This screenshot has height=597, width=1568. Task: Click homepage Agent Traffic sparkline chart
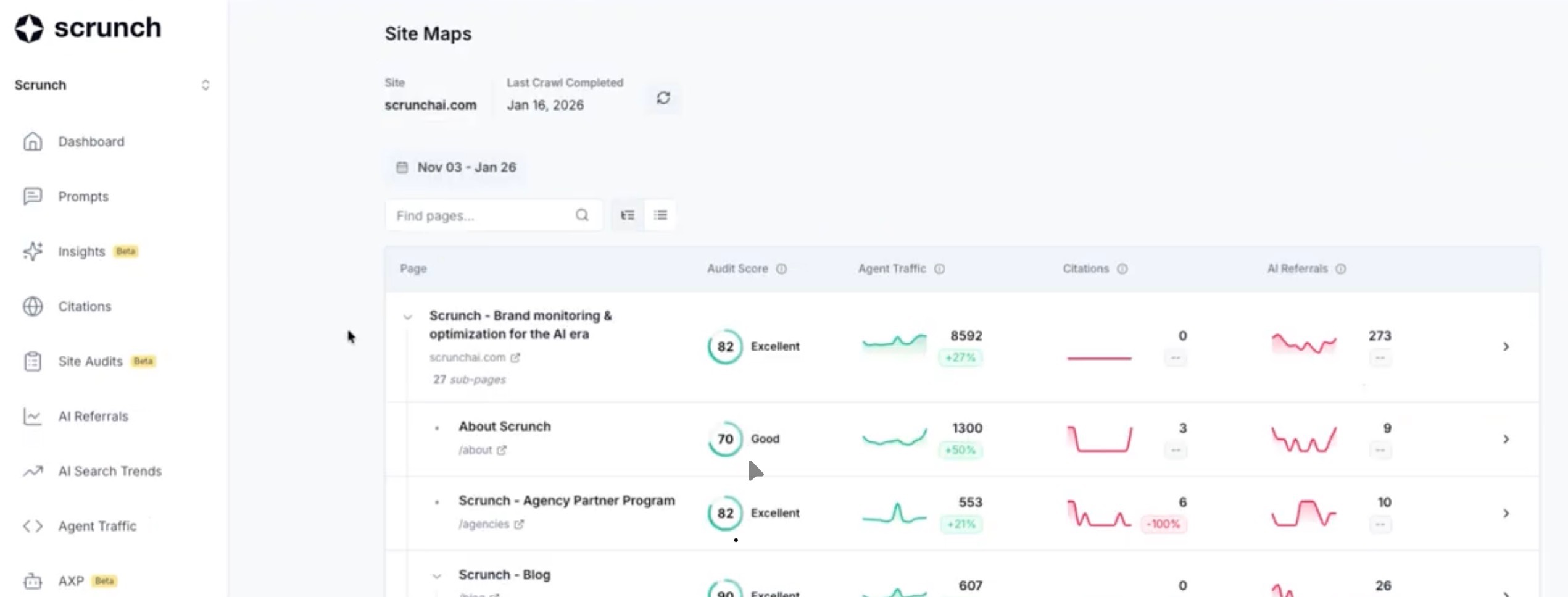(x=894, y=343)
